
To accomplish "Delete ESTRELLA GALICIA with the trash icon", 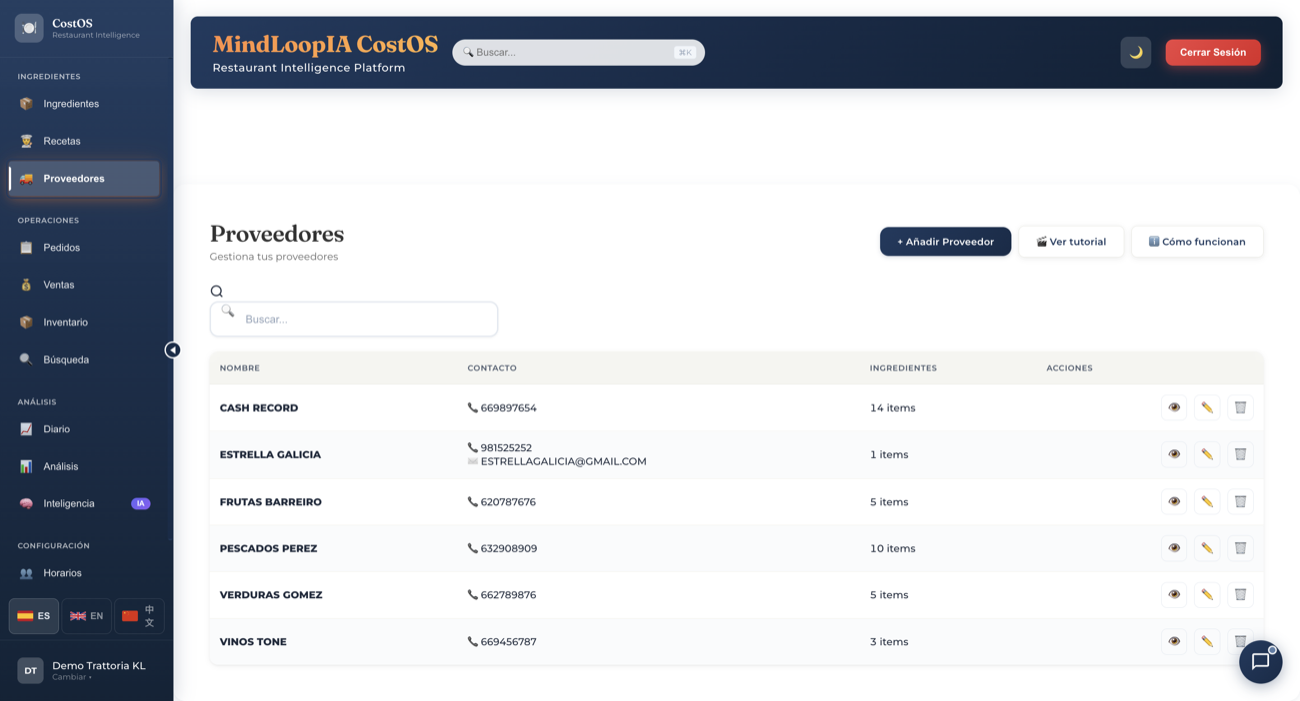I will pos(1240,454).
